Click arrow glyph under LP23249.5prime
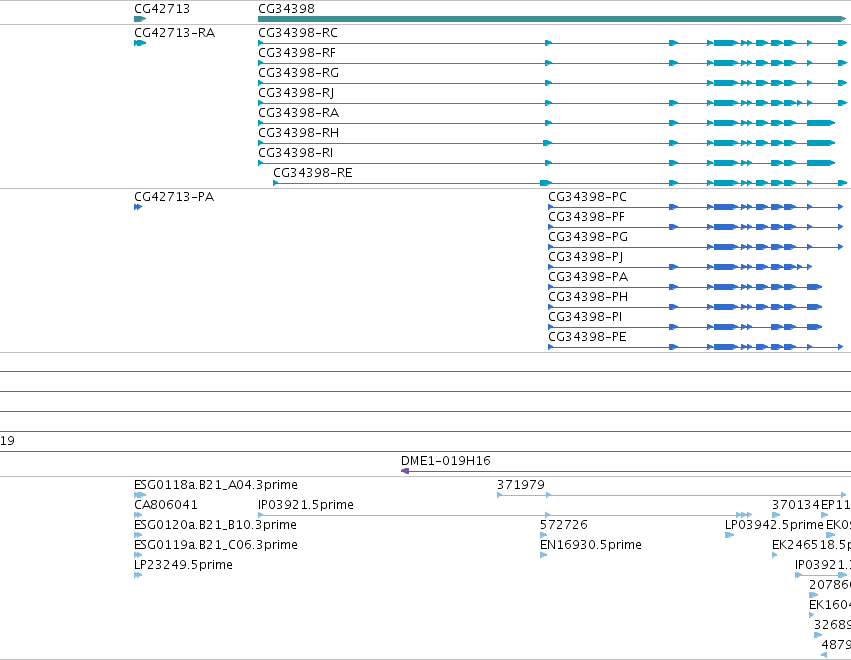The width and height of the screenshot is (851, 660). click(138, 575)
